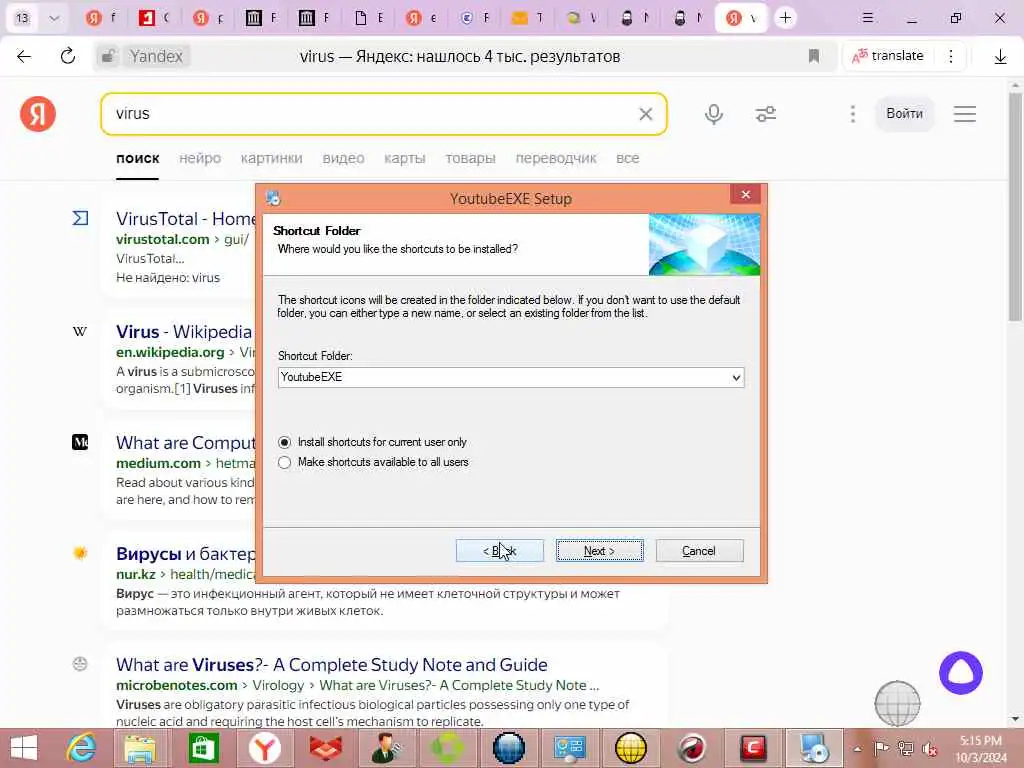Open the tab list chevron dropdown
The height and width of the screenshot is (768, 1024).
coord(54,18)
